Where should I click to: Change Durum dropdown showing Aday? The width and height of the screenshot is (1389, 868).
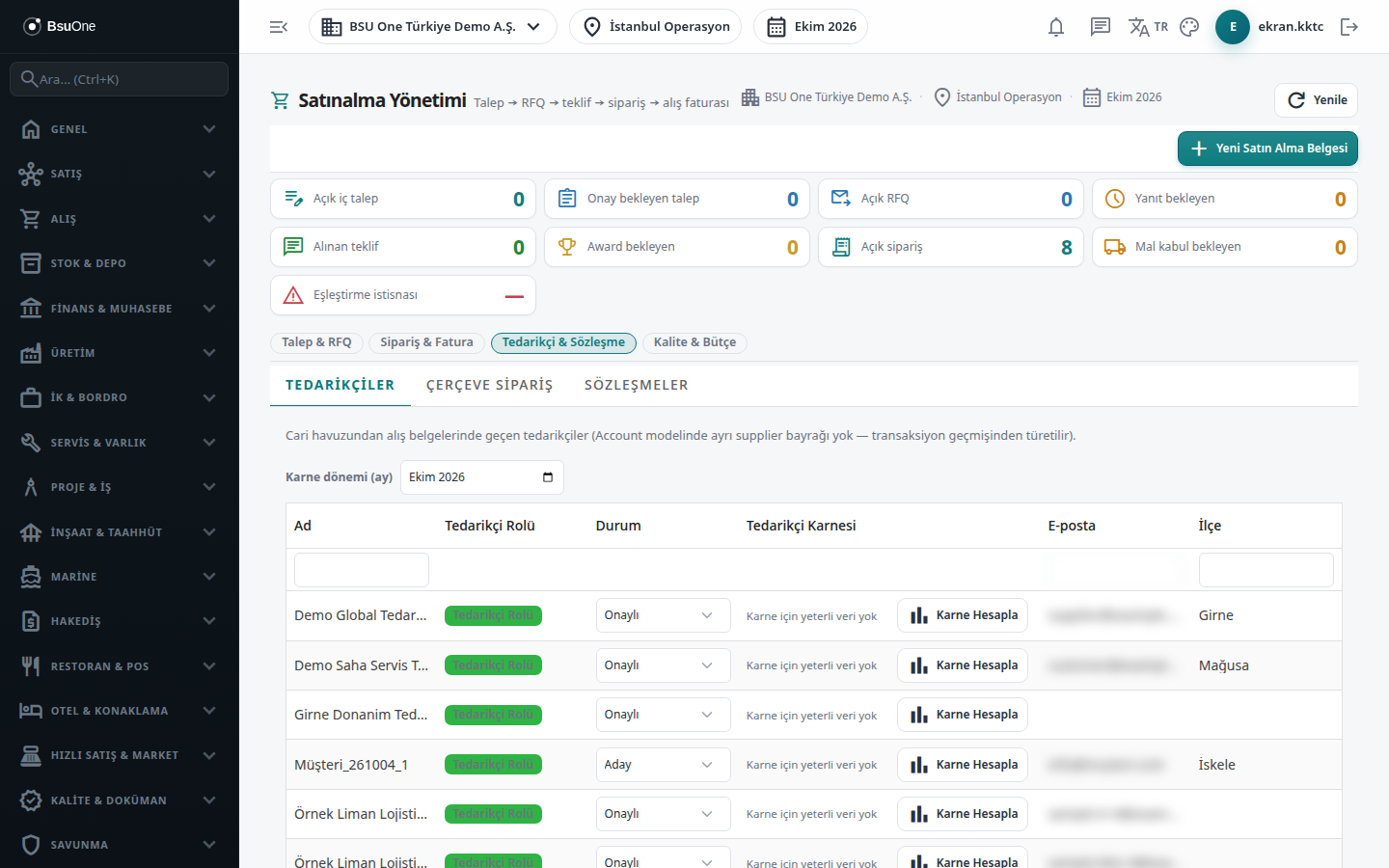coord(663,765)
